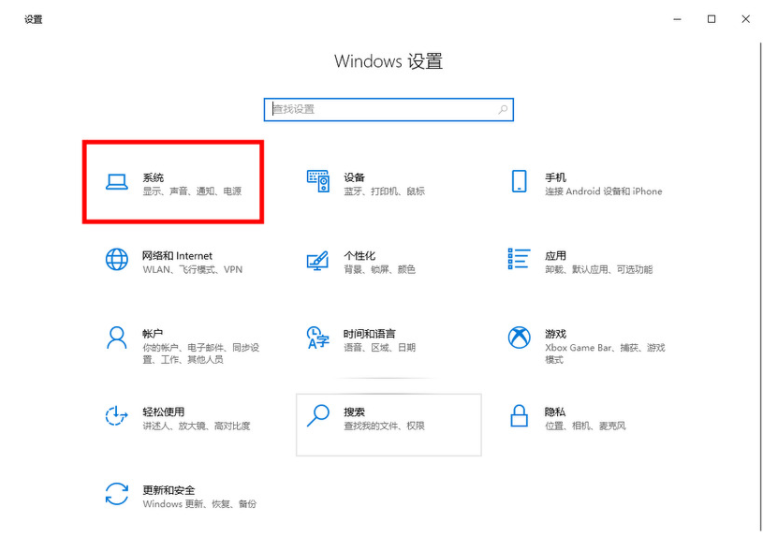Select the 隐私 category title text
This screenshot has height=534, width=764.
coord(555,411)
